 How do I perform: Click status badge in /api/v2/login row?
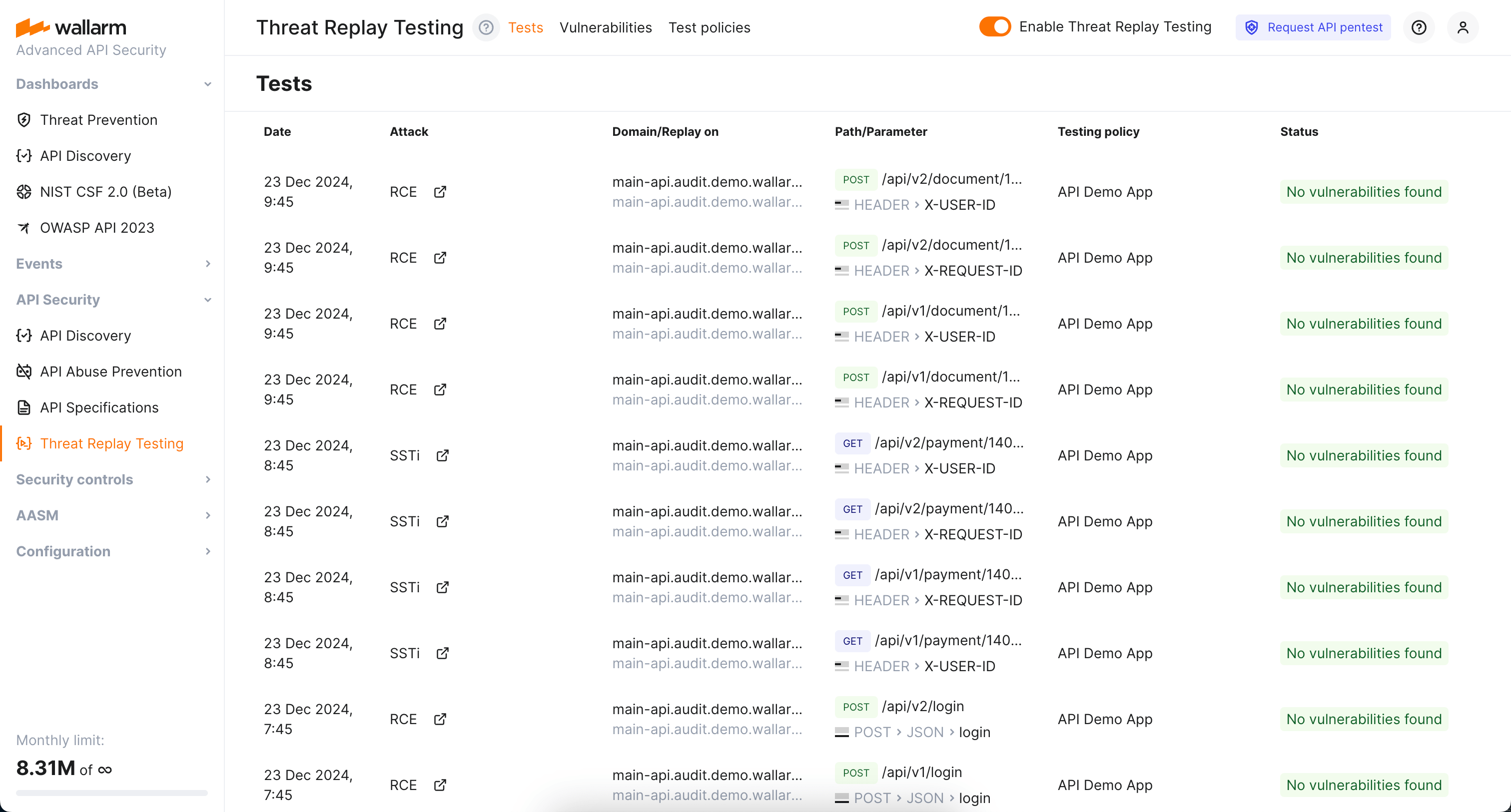tap(1364, 720)
